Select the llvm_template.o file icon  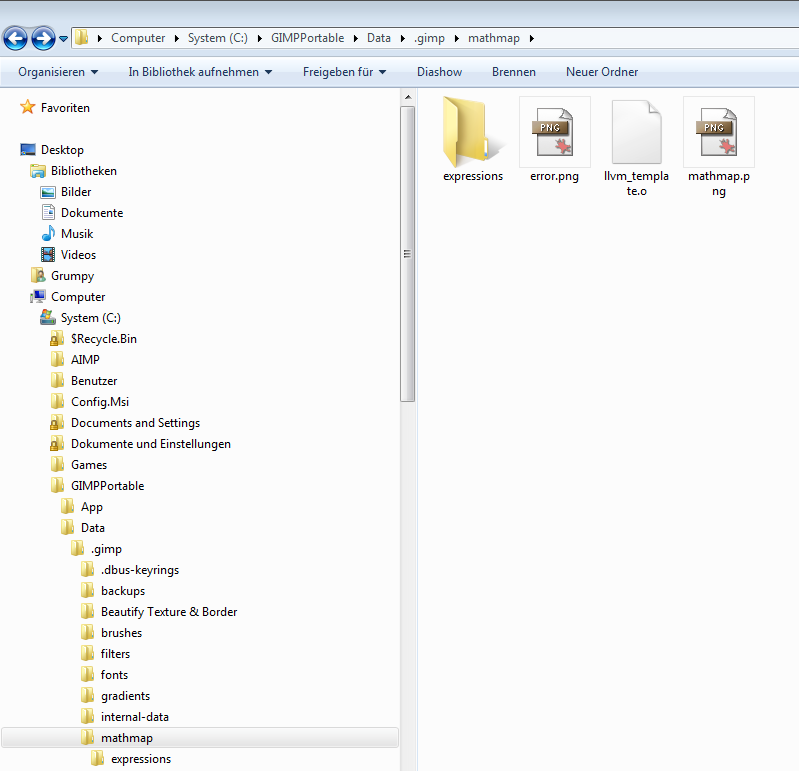coord(637,132)
